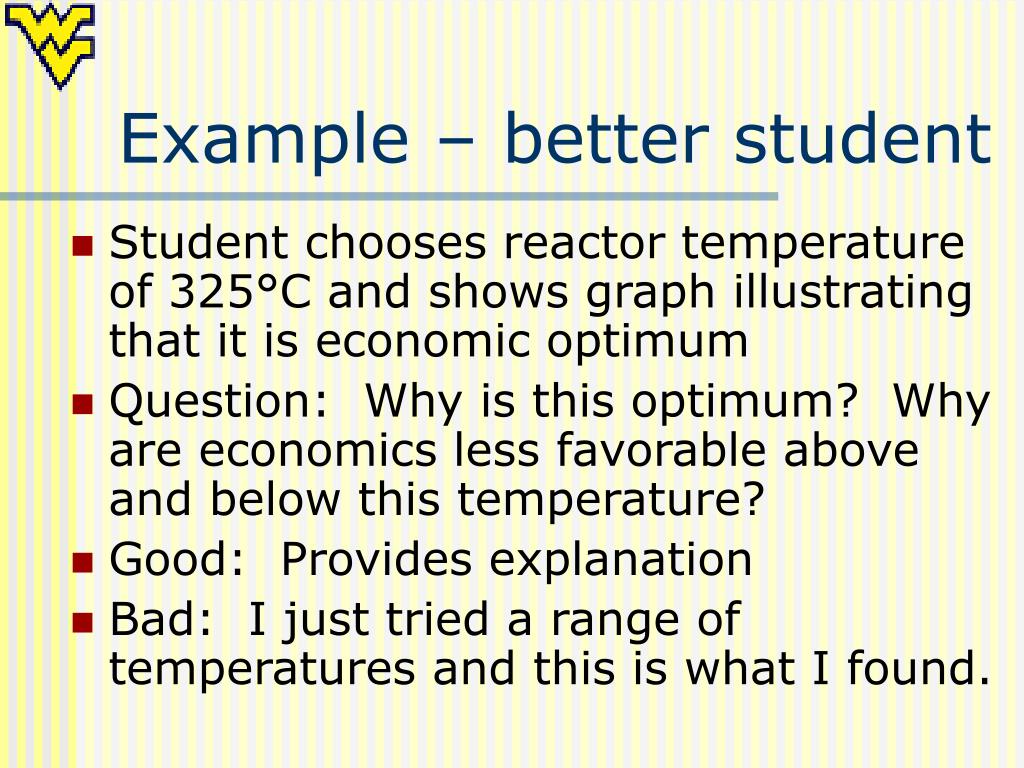Click the slide title 'Example – better student'

coord(556,139)
